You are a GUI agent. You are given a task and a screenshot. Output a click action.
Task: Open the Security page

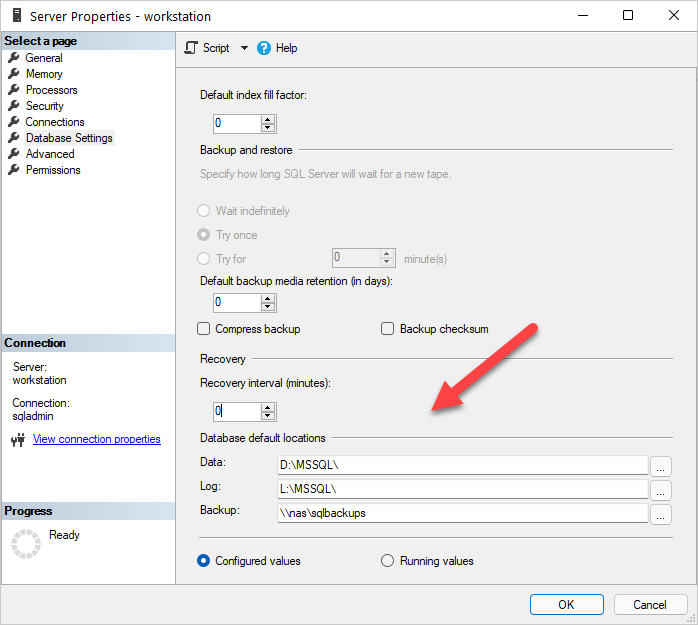[x=45, y=106]
